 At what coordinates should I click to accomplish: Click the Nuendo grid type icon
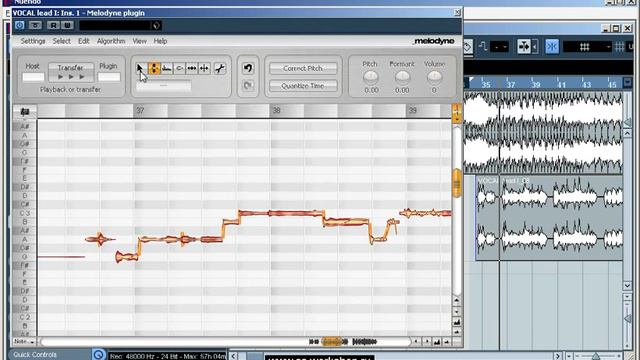(x=619, y=47)
